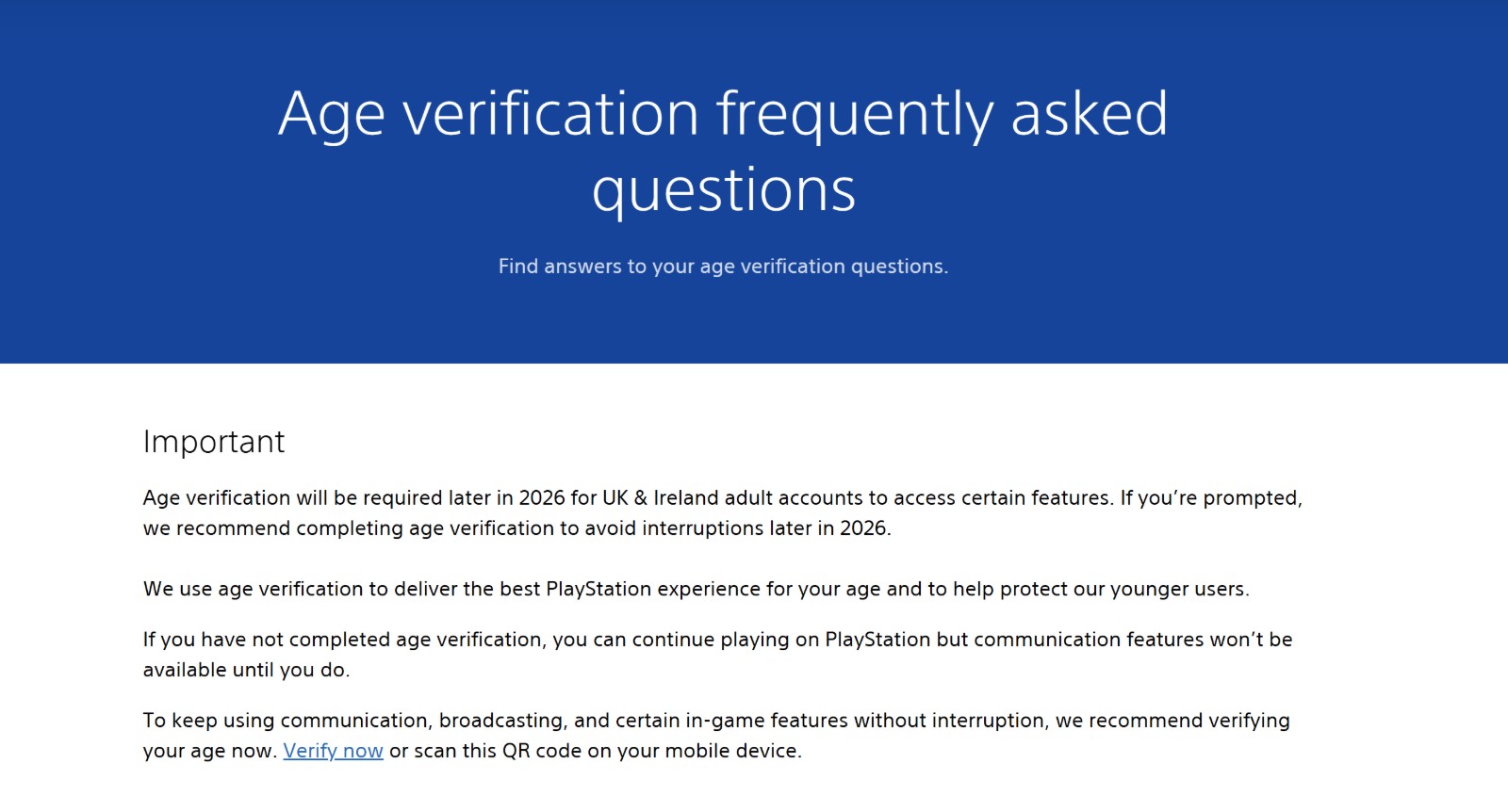
Task: Click the 'available until you do.' text
Action: point(246,671)
